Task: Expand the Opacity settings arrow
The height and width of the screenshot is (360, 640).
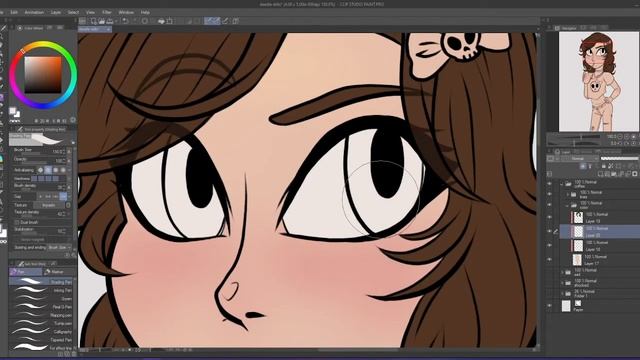Action: [69, 160]
